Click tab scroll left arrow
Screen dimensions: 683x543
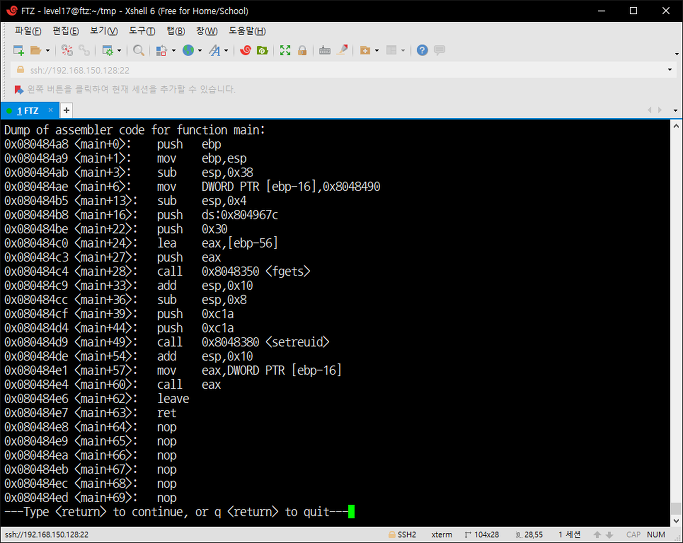coord(649,110)
